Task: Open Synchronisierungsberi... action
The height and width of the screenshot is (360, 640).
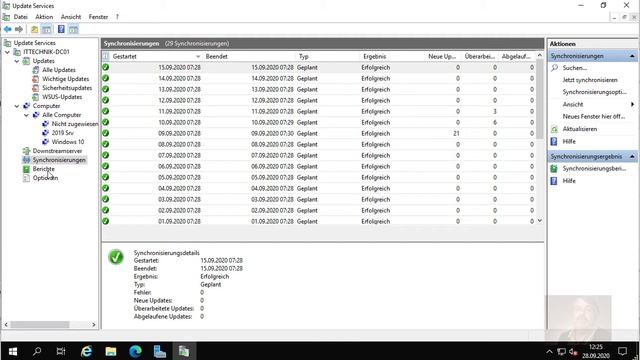Action: tap(594, 169)
